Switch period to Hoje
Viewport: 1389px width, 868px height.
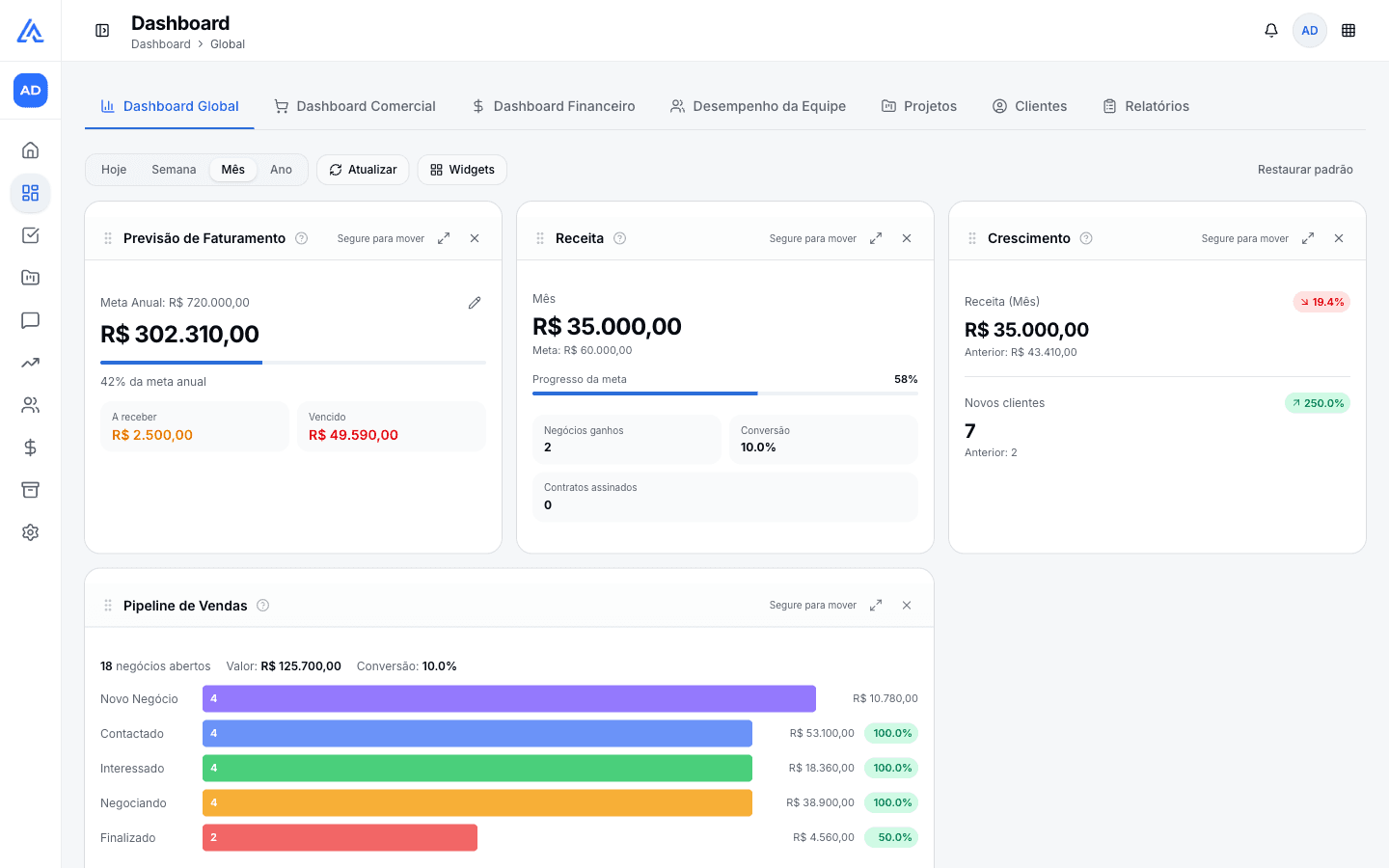click(114, 170)
